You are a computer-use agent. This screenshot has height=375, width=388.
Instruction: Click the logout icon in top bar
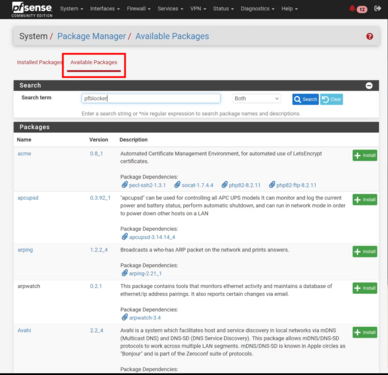377,8
